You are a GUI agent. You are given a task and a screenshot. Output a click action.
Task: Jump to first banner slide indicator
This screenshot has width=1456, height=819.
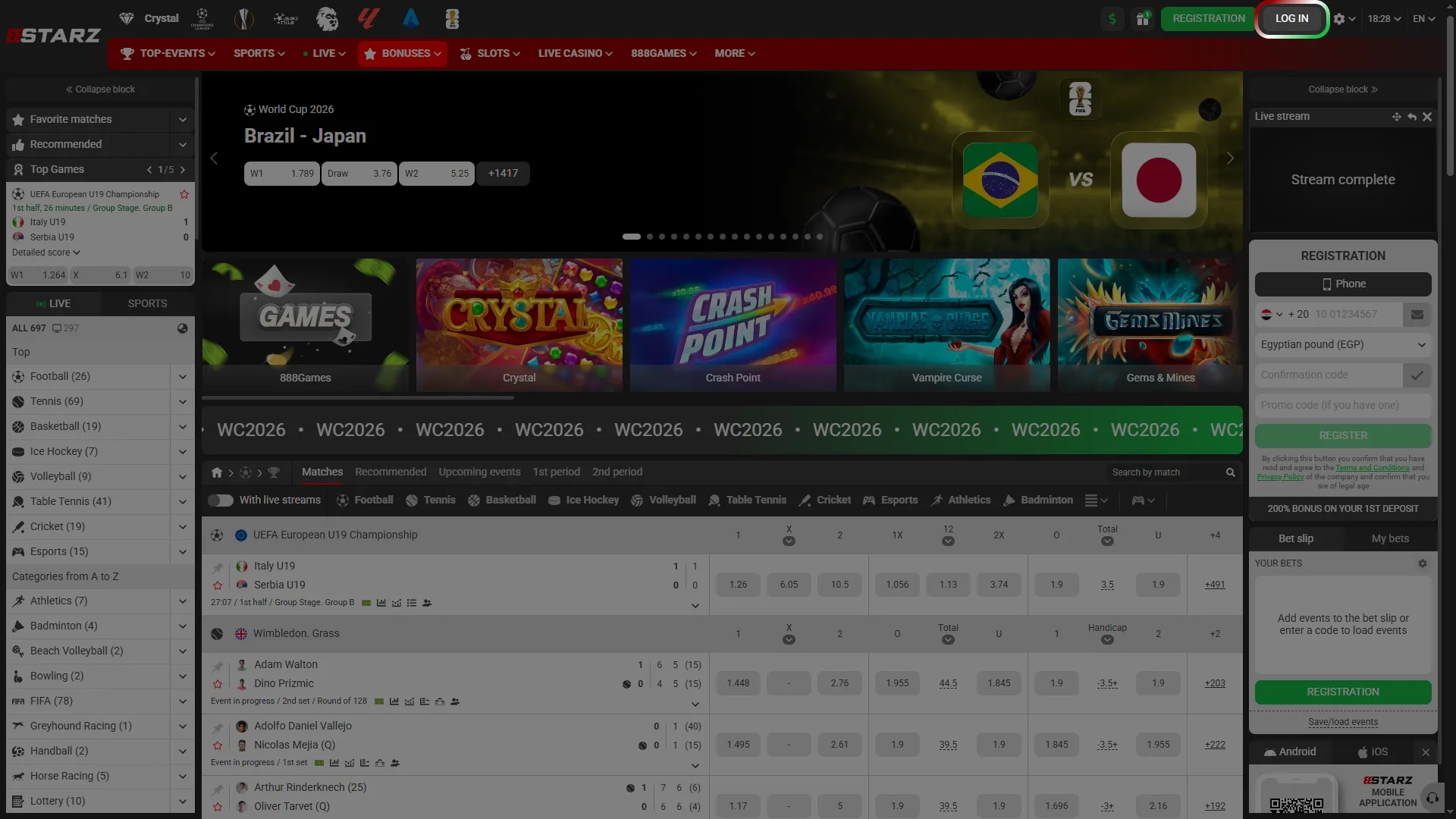[x=631, y=237]
